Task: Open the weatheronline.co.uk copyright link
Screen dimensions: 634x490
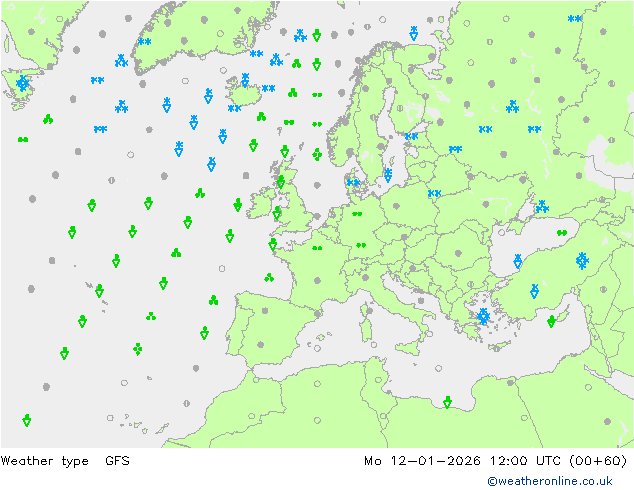Action: (550, 481)
